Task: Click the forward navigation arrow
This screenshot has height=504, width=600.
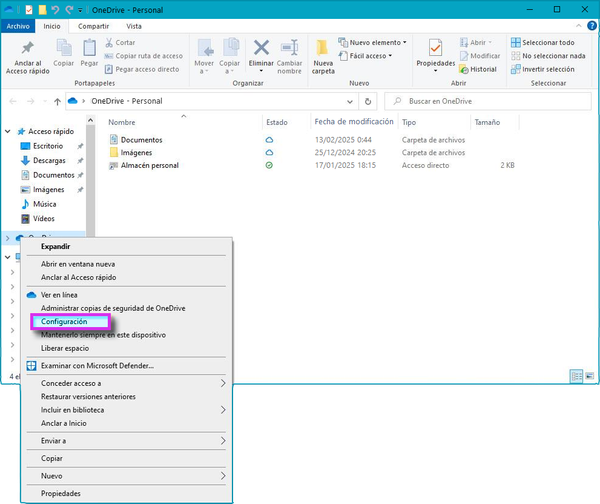Action: click(x=31, y=101)
